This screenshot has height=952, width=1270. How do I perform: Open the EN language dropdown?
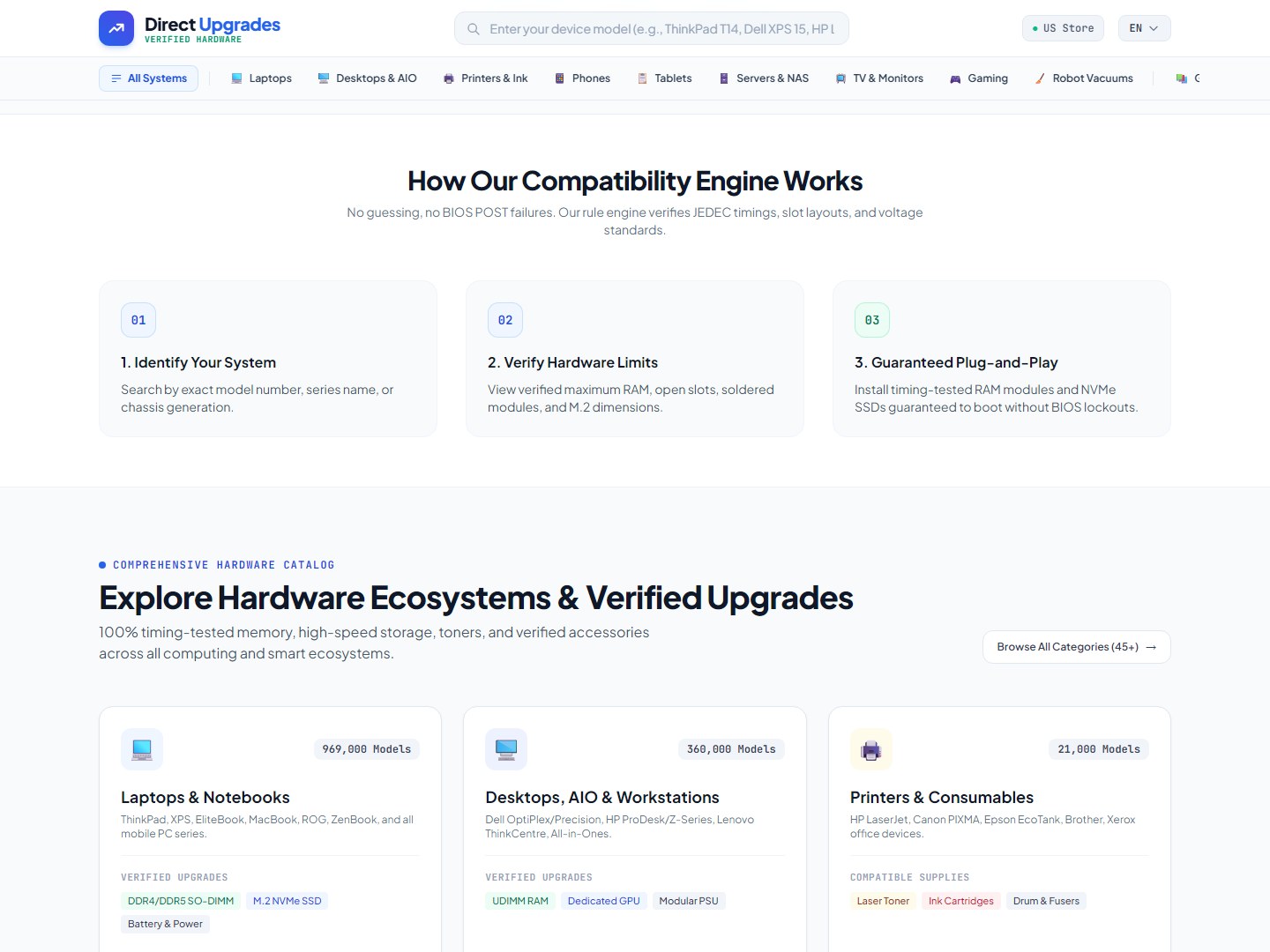coord(1144,28)
